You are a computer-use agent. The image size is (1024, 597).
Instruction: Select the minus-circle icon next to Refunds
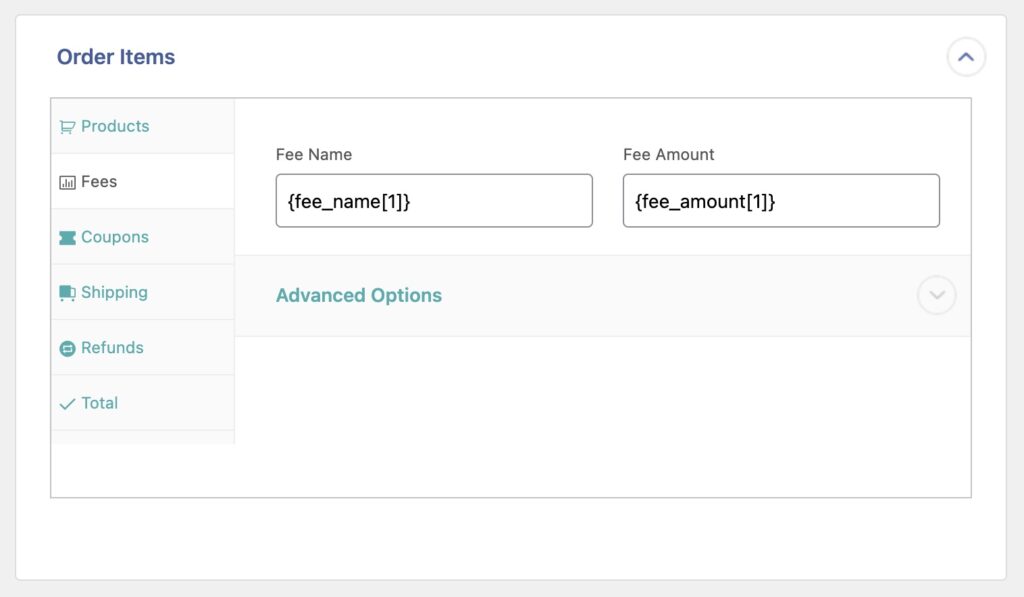(68, 347)
